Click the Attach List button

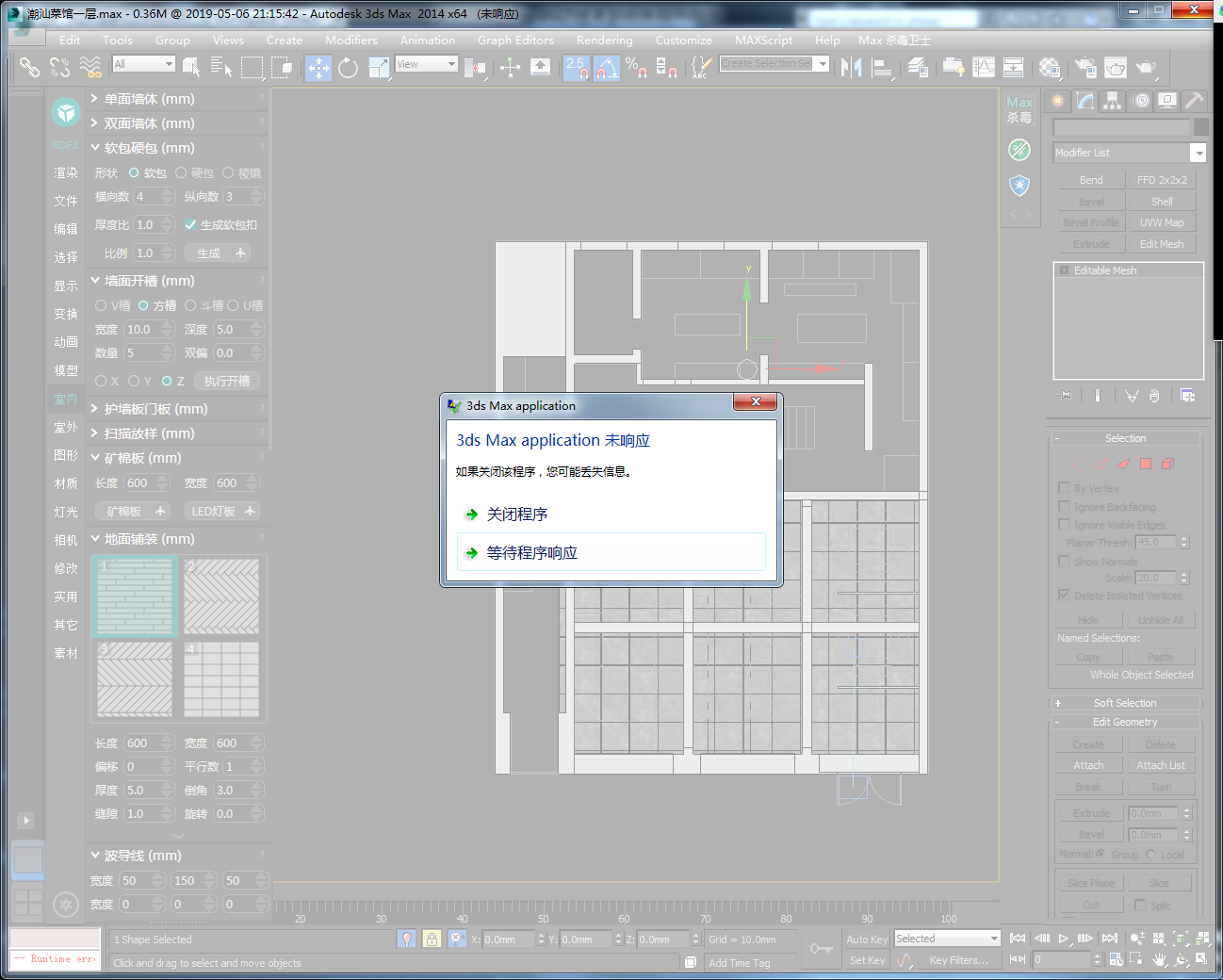[1161, 765]
